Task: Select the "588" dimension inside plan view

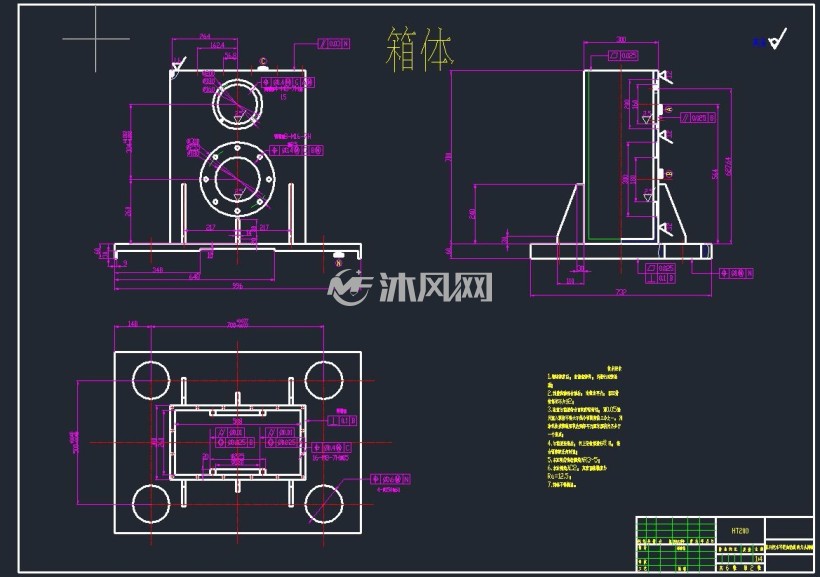Action: [x=237, y=421]
